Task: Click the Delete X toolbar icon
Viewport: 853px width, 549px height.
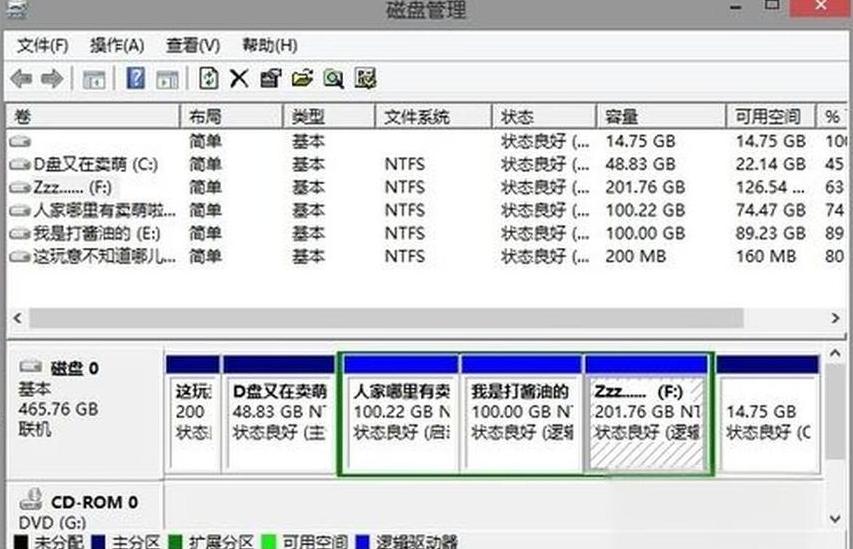Action: coord(239,79)
